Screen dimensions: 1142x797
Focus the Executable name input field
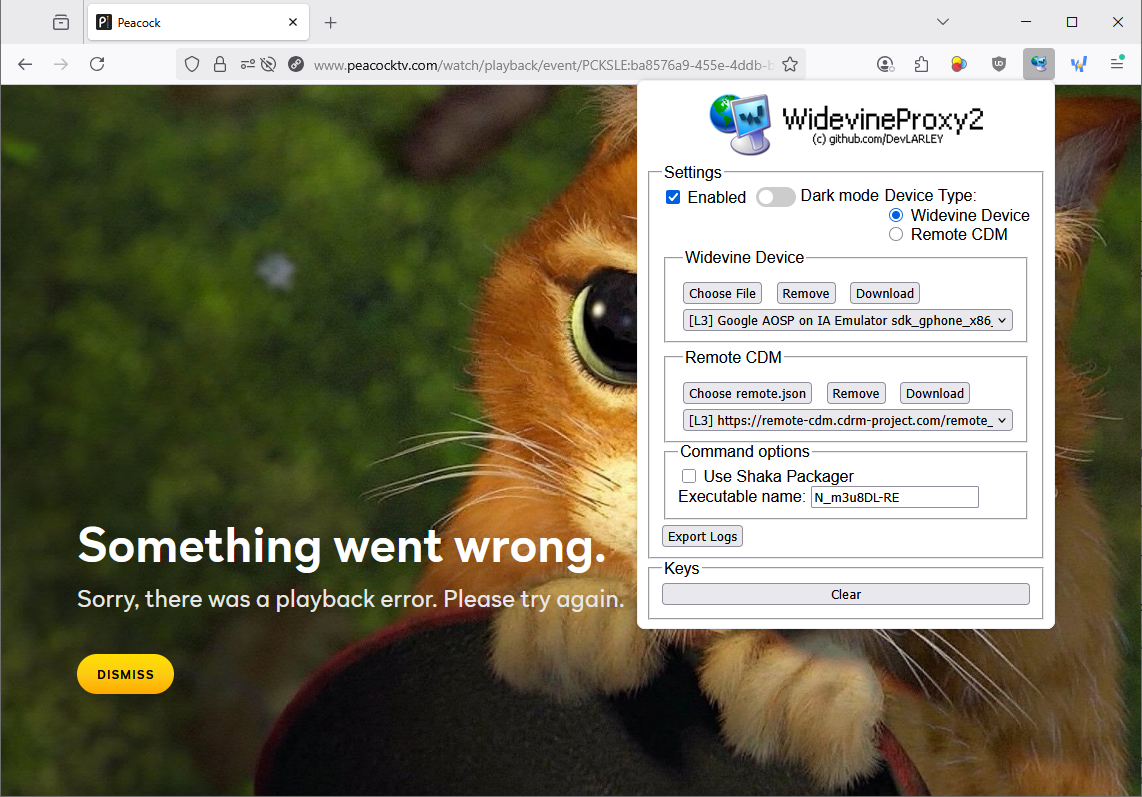click(x=894, y=497)
